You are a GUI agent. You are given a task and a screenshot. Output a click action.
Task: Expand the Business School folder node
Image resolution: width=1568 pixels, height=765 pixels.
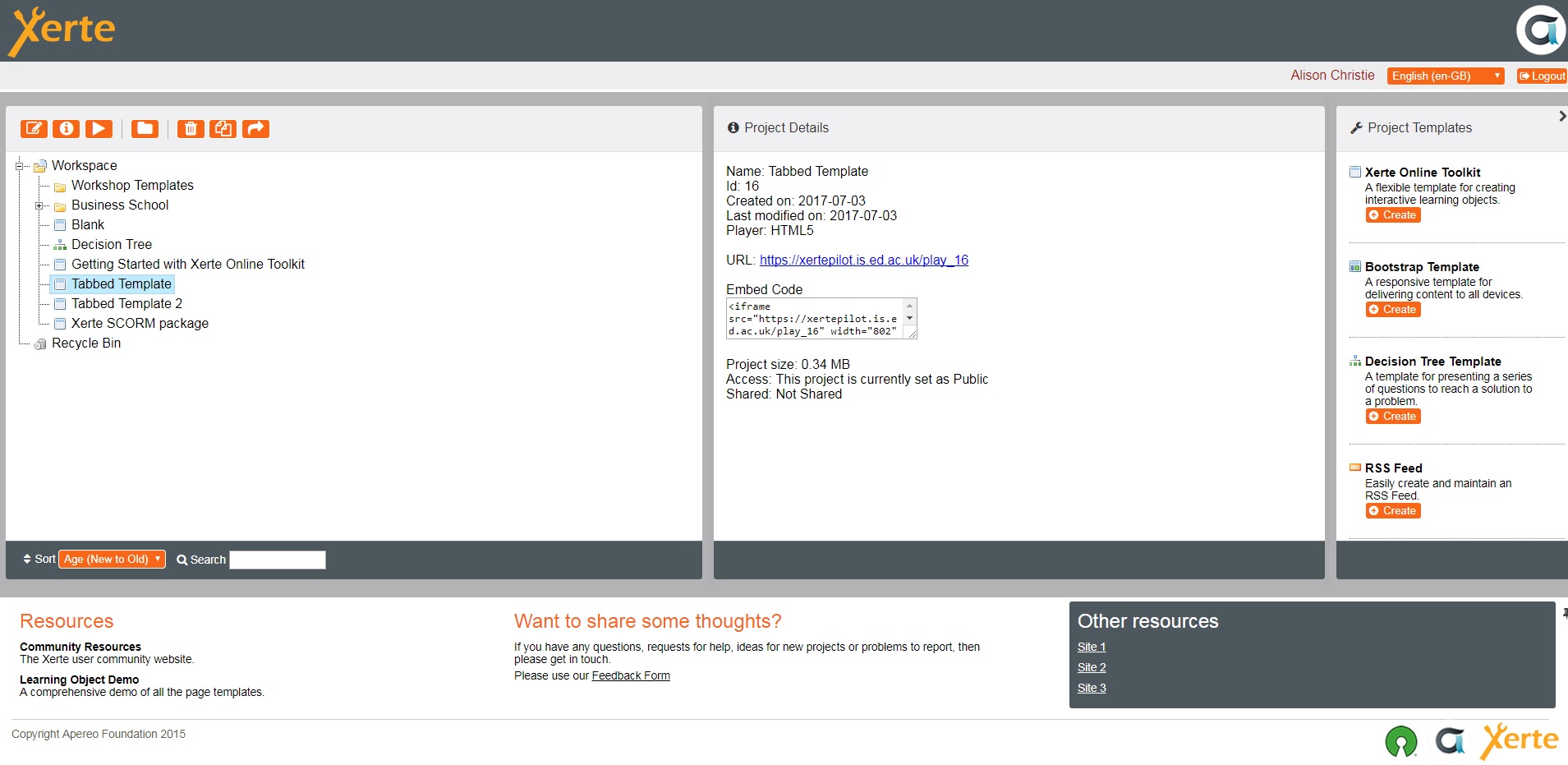coord(39,205)
